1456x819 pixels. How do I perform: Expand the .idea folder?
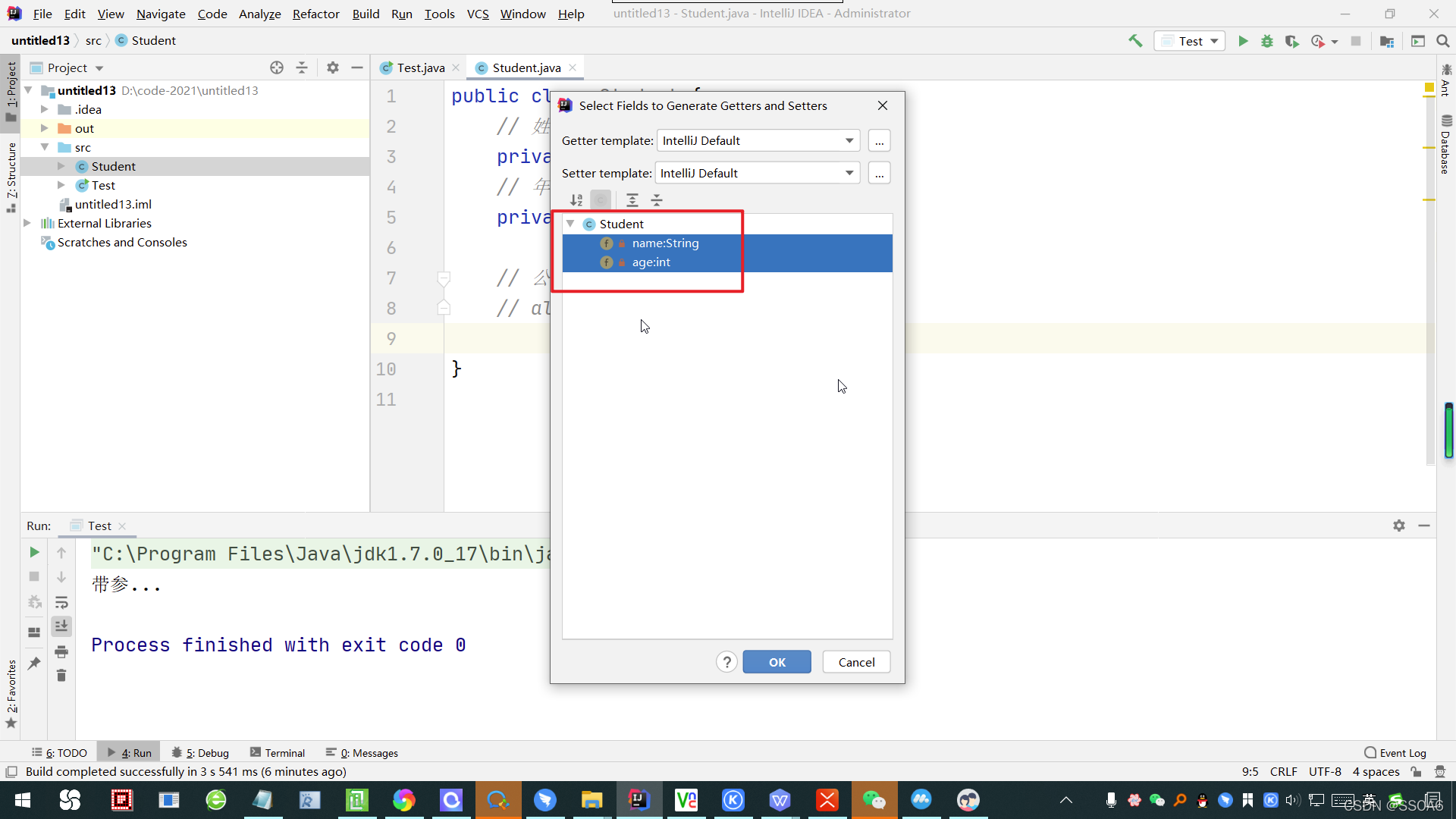(45, 109)
